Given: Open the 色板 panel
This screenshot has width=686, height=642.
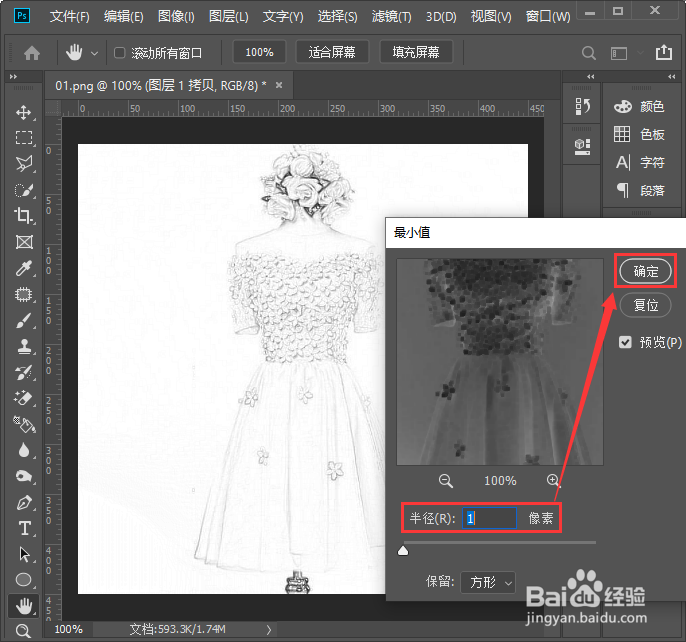Looking at the screenshot, I should pos(639,134).
